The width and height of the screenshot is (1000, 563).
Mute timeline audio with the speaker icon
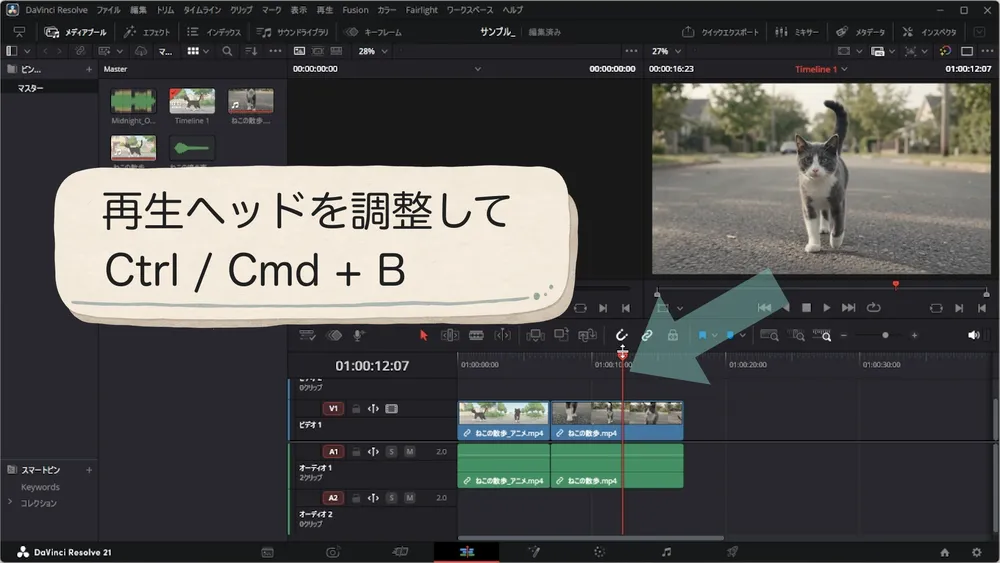click(x=973, y=335)
